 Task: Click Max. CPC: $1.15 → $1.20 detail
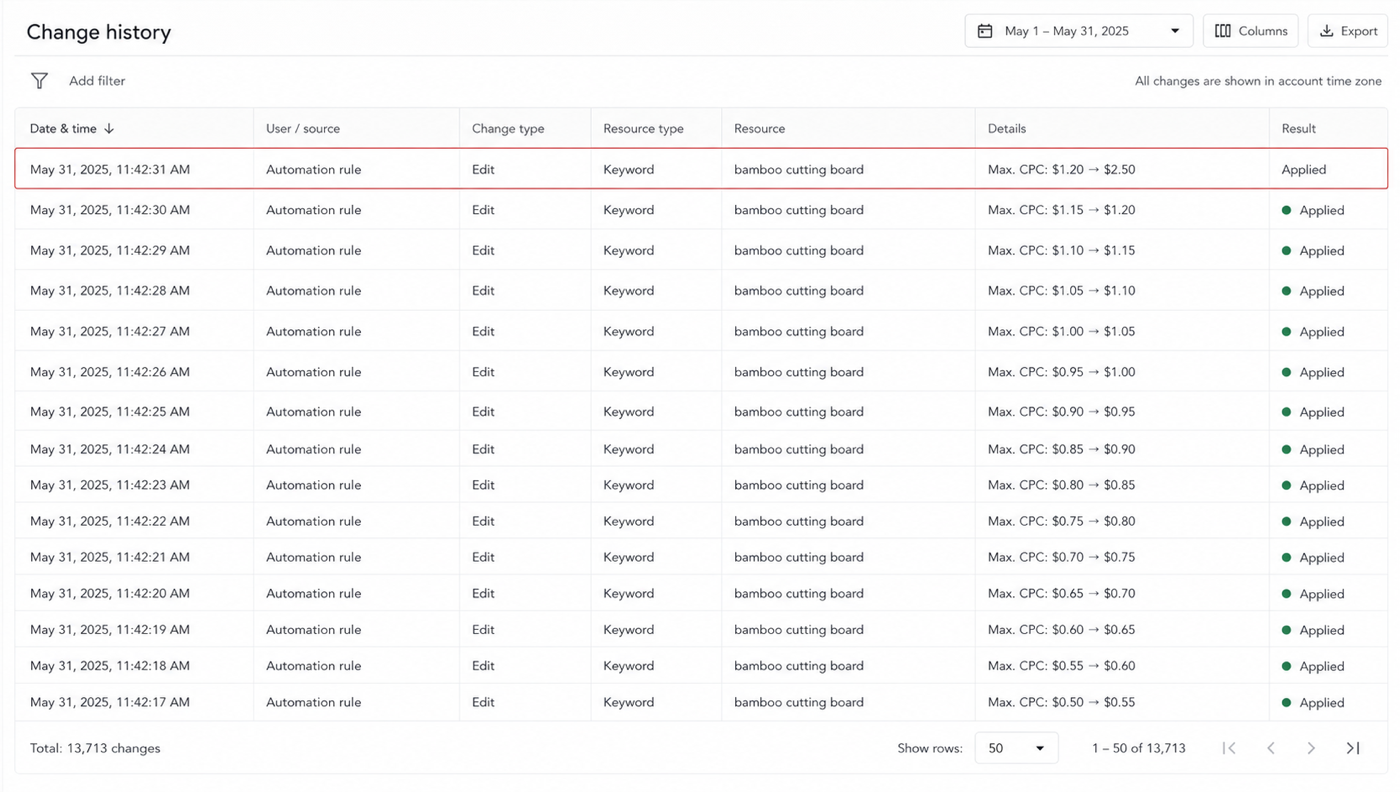(x=1061, y=210)
